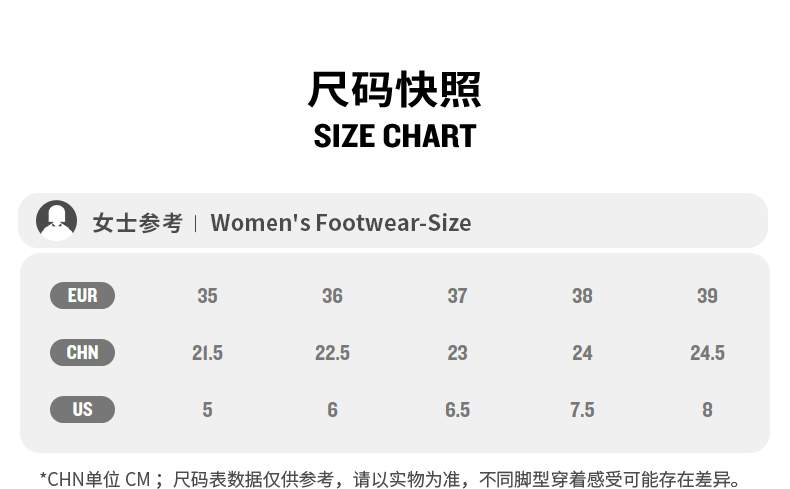Viewport: 790px width, 489px height.
Task: Select the US row label badge
Action: (x=82, y=410)
